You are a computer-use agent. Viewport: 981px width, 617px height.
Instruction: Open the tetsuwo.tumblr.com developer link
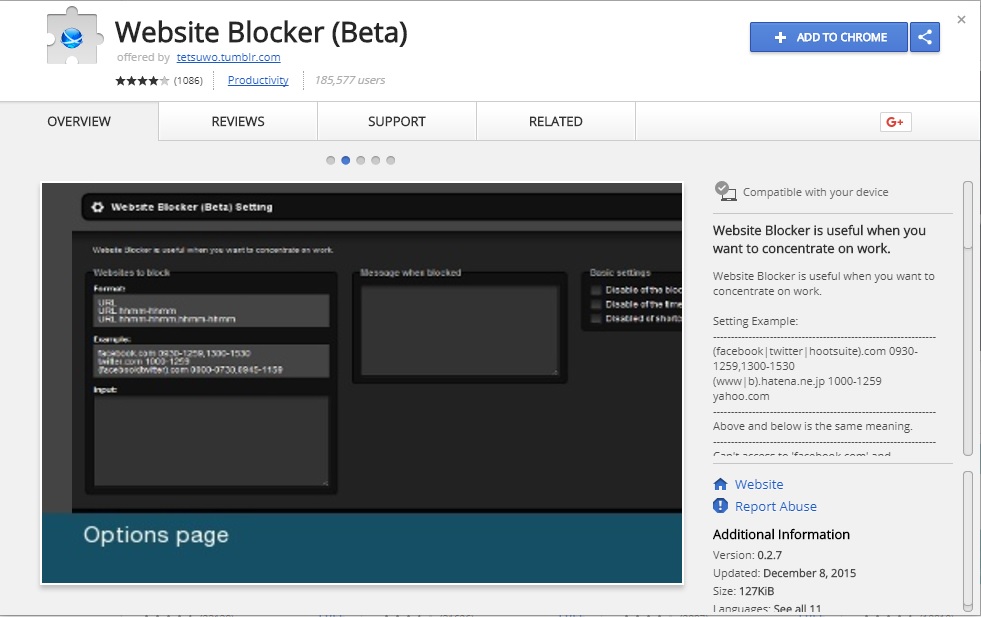coord(228,57)
